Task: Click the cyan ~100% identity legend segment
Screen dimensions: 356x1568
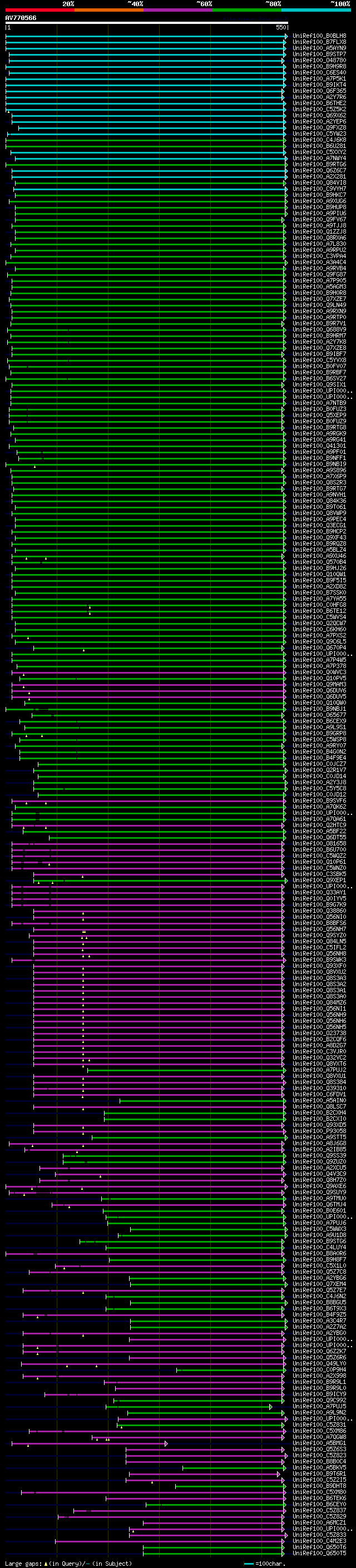Action: [x=316, y=11]
